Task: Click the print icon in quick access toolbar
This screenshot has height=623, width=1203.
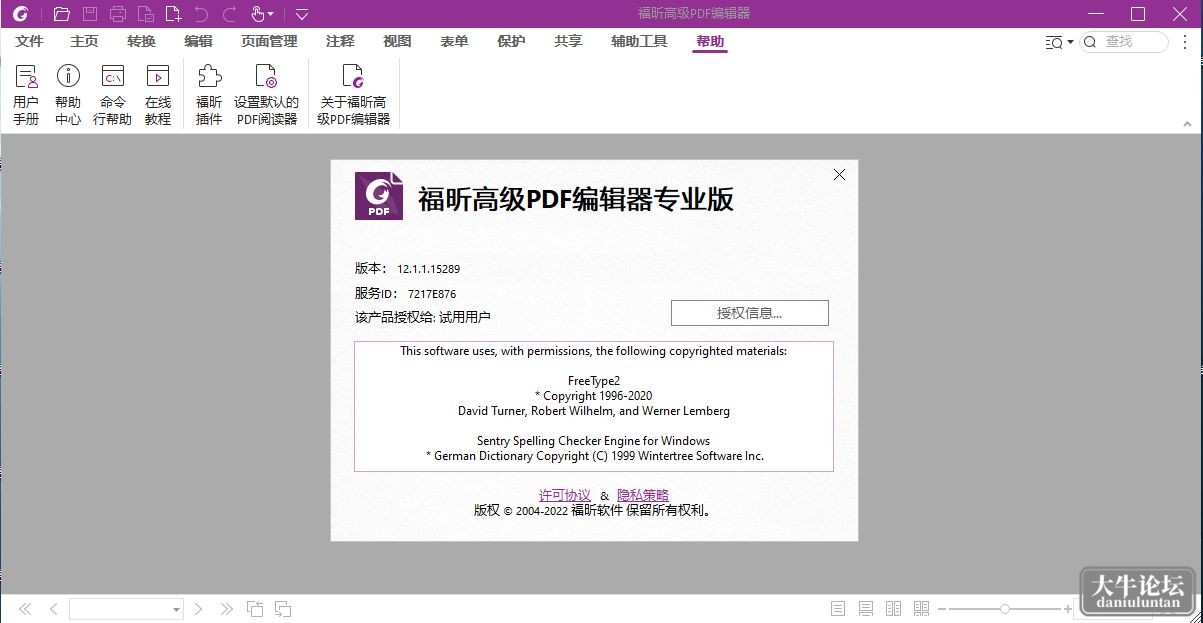Action: (118, 14)
